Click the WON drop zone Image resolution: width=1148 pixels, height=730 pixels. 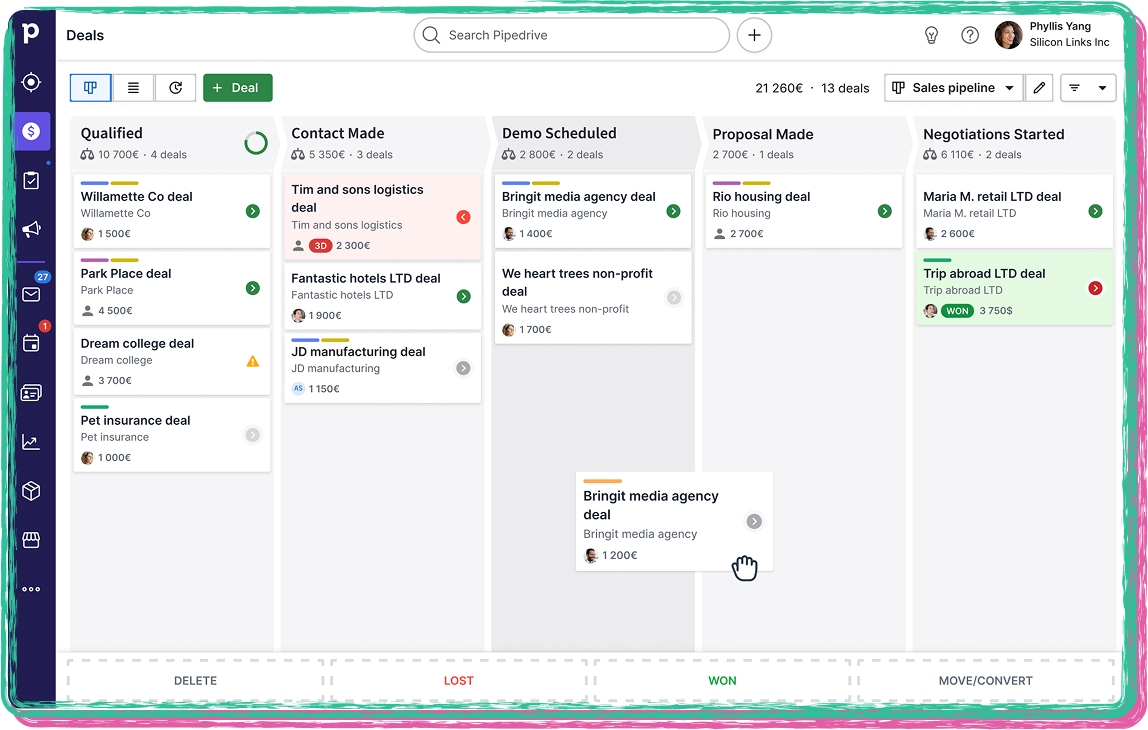coord(722,681)
